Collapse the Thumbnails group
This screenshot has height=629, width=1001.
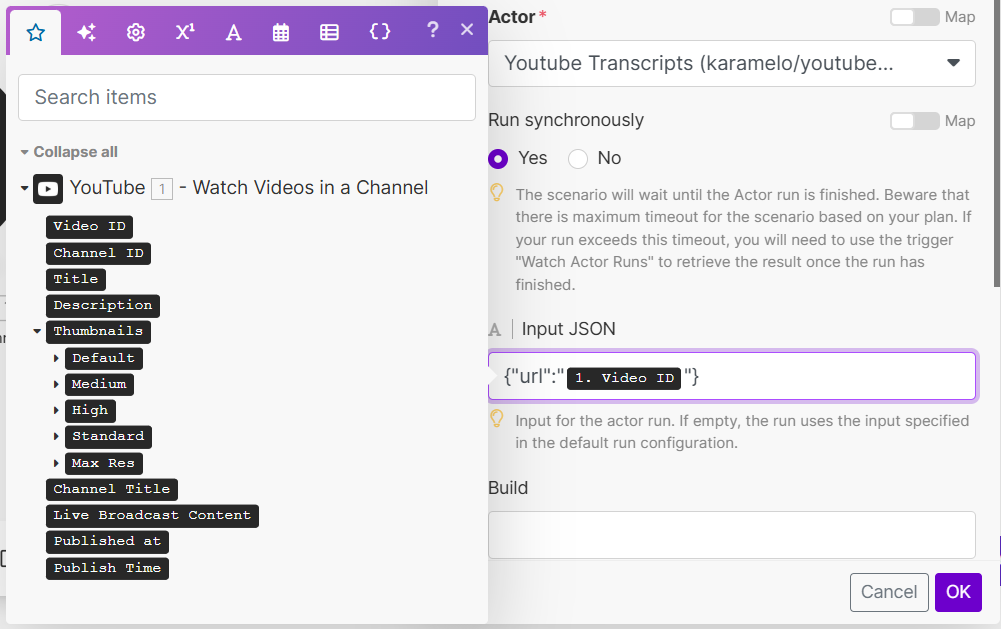coord(37,331)
